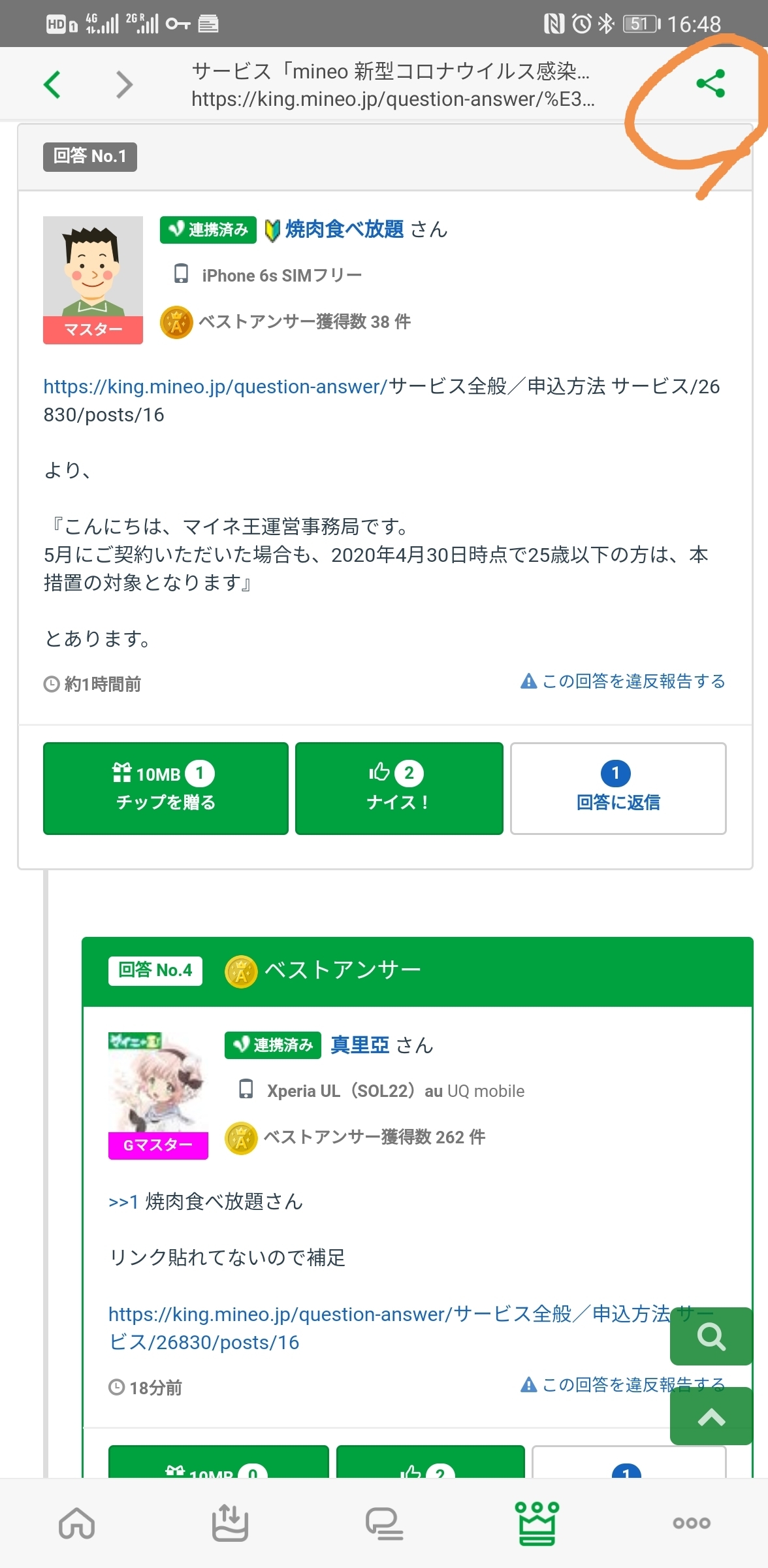Open the data download tray tab
768x1568 pixels.
(230, 1524)
